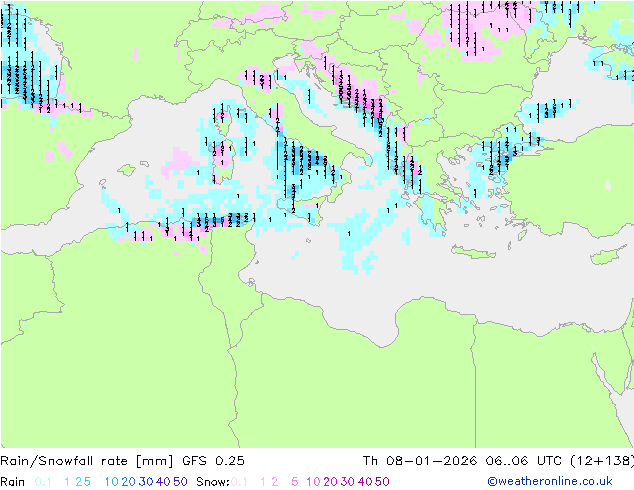
Task: Click the "06..06 UTC" time label
Action: (x=523, y=461)
